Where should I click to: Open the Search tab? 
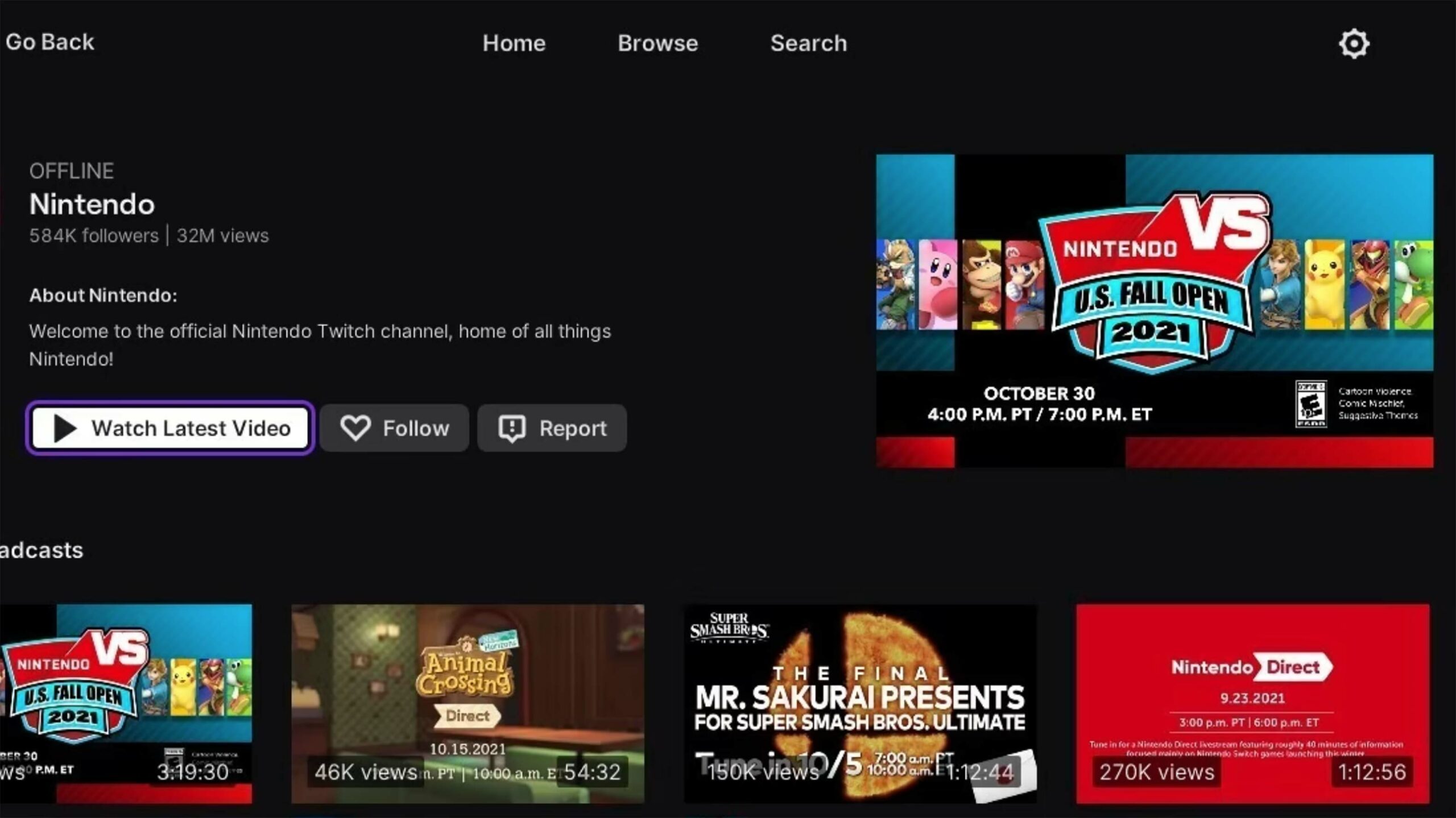click(x=809, y=43)
